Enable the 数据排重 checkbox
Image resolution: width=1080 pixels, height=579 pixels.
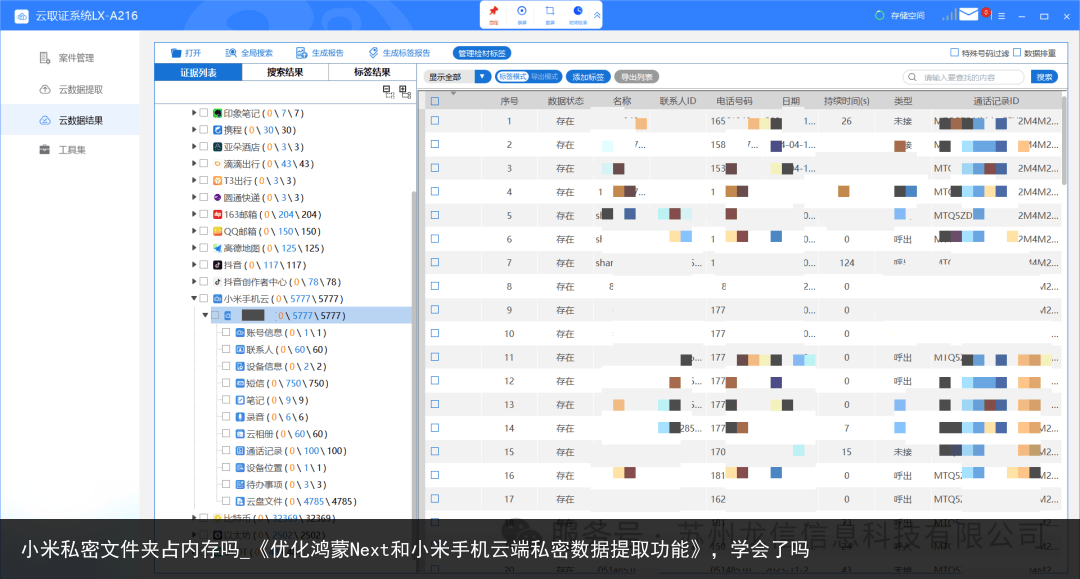tap(1017, 52)
